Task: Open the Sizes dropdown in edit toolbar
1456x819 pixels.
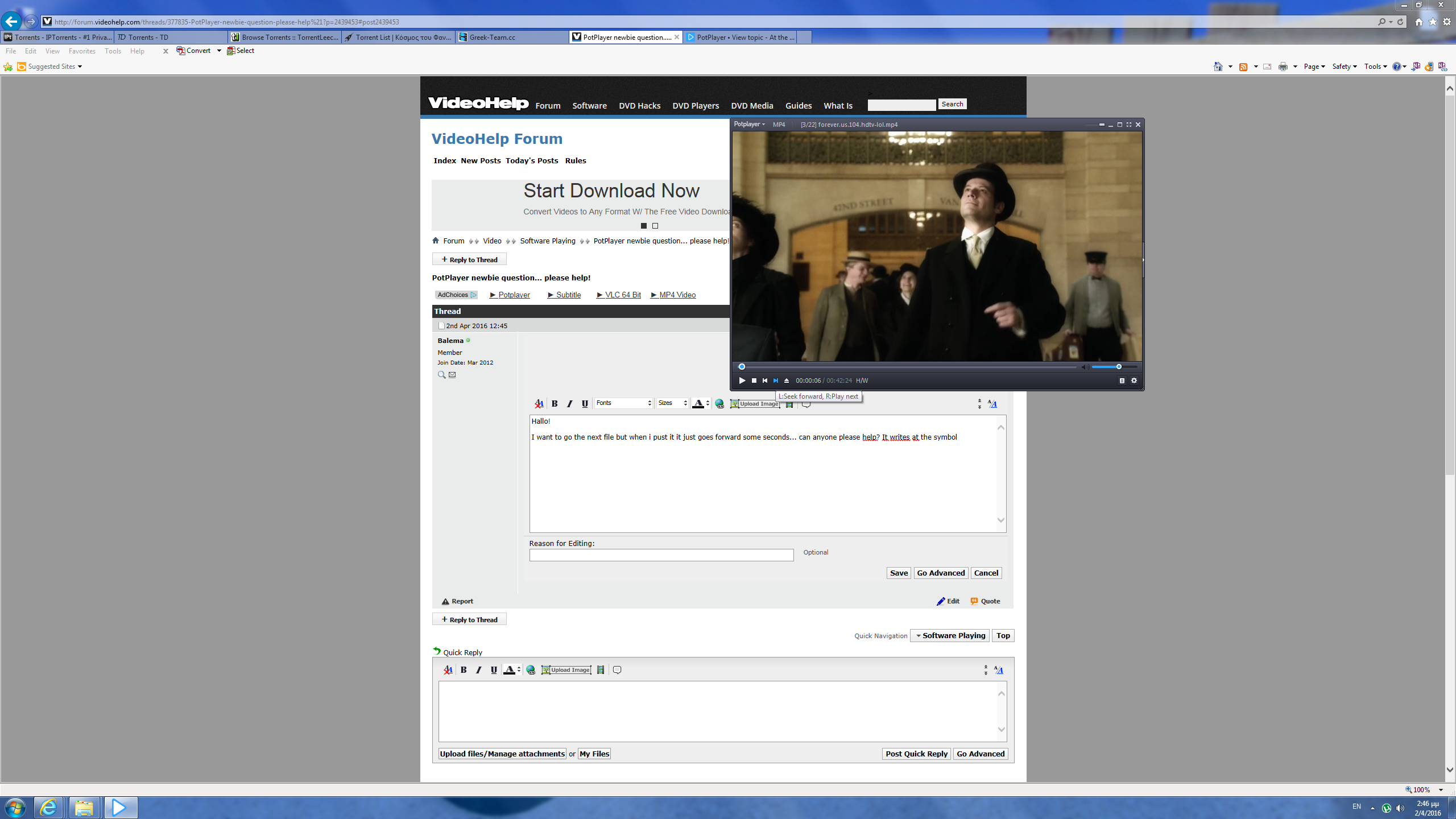Action: pos(673,403)
